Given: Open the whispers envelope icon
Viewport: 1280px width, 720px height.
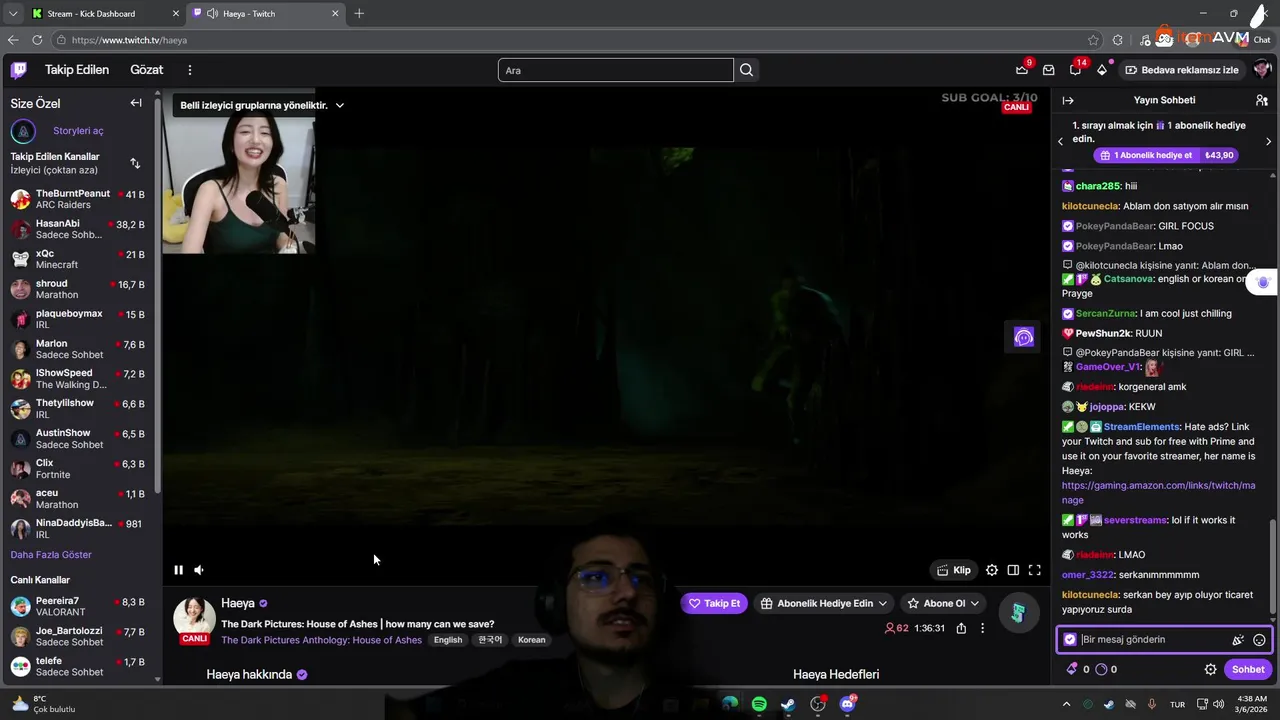Looking at the screenshot, I should coord(1048,70).
